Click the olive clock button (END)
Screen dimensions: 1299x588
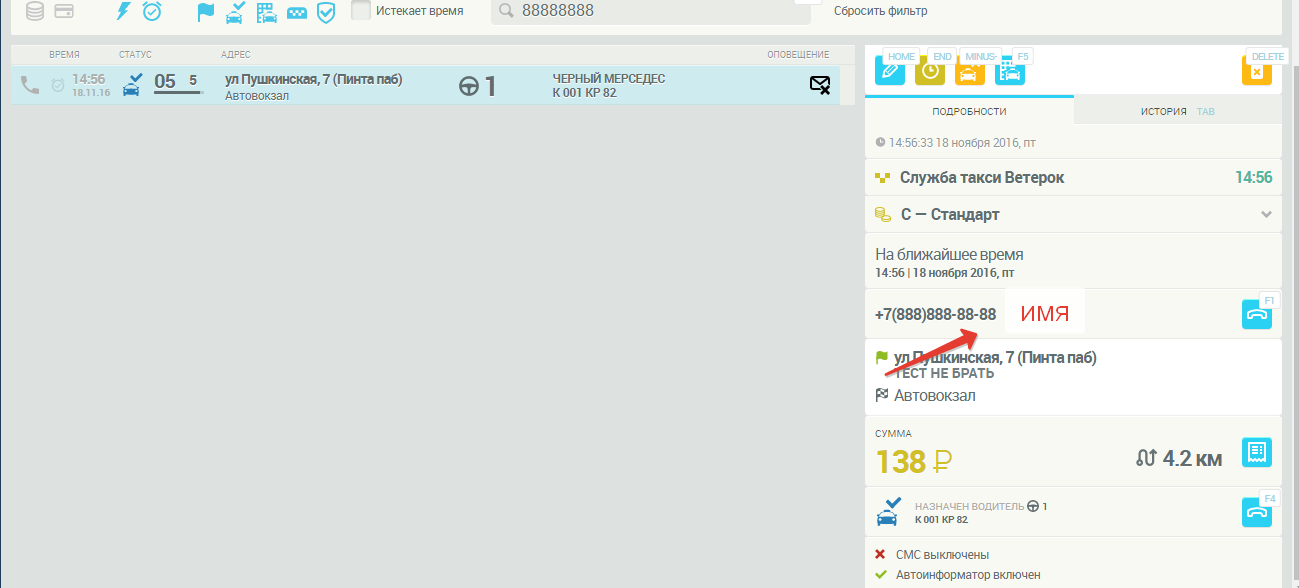[x=929, y=71]
